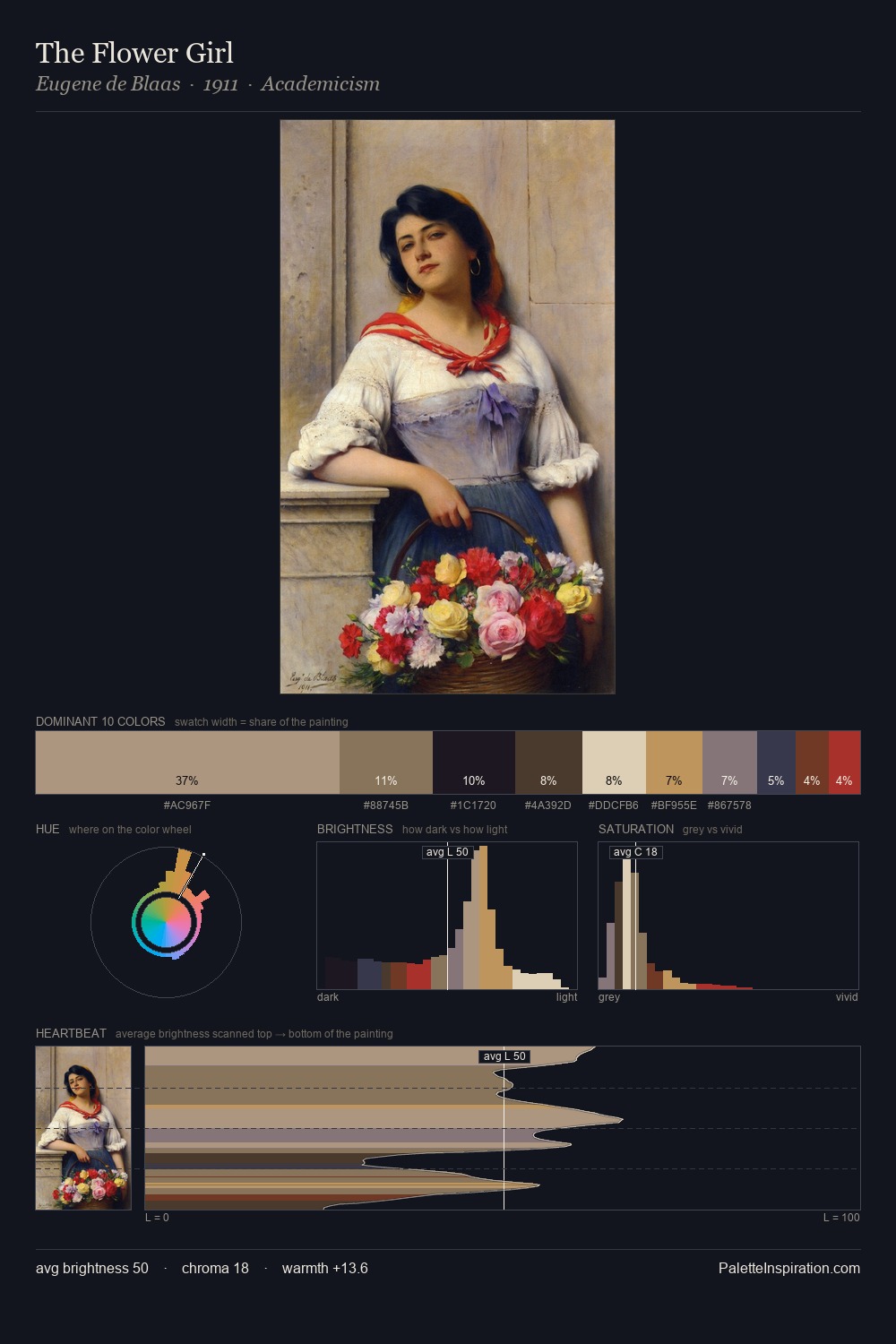Image resolution: width=896 pixels, height=1344 pixels.
Task: Click the small painting thumbnail in Heartbeat section
Action: 83,1128
